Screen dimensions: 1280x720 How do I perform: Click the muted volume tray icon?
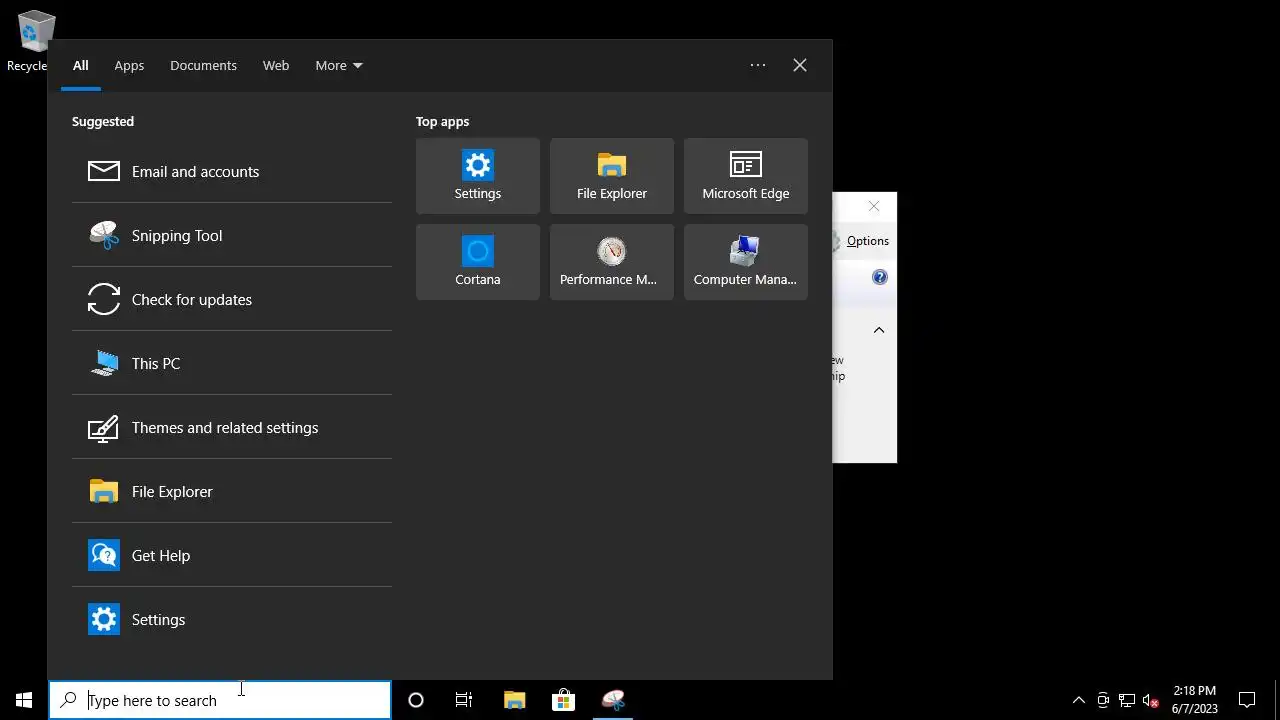[x=1151, y=700]
